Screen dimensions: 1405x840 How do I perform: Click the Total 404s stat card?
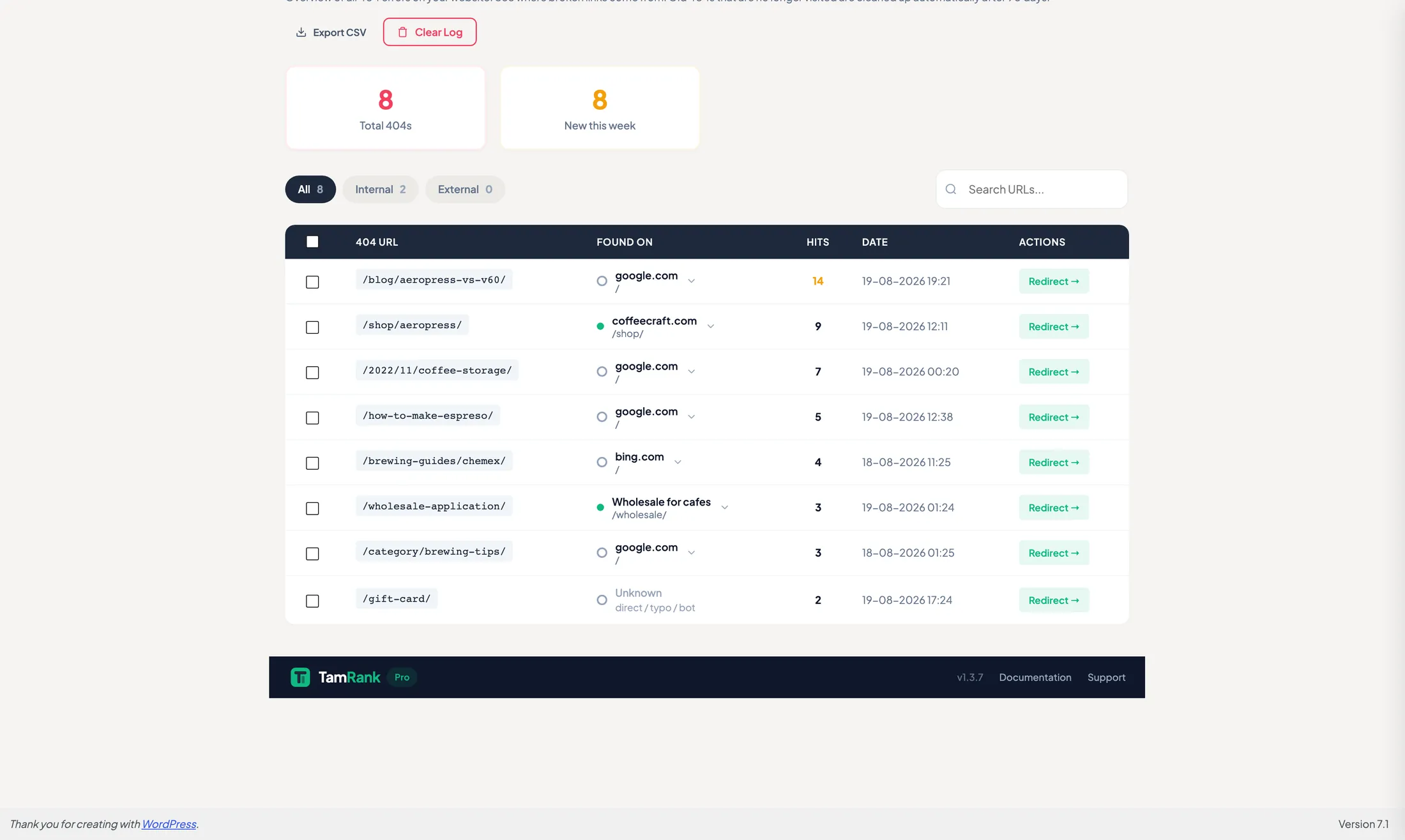coord(386,108)
